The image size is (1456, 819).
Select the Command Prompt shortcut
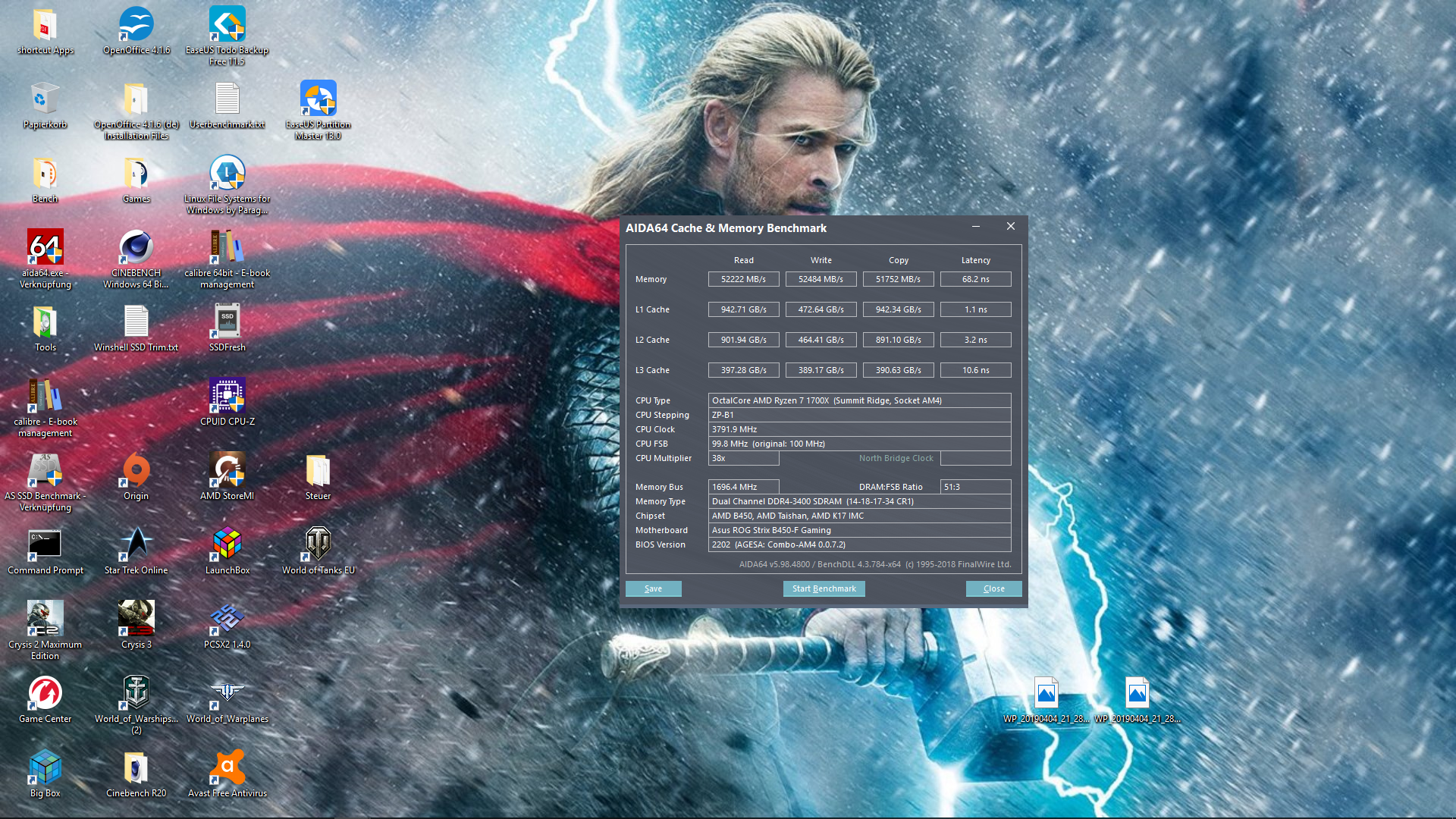click(45, 545)
